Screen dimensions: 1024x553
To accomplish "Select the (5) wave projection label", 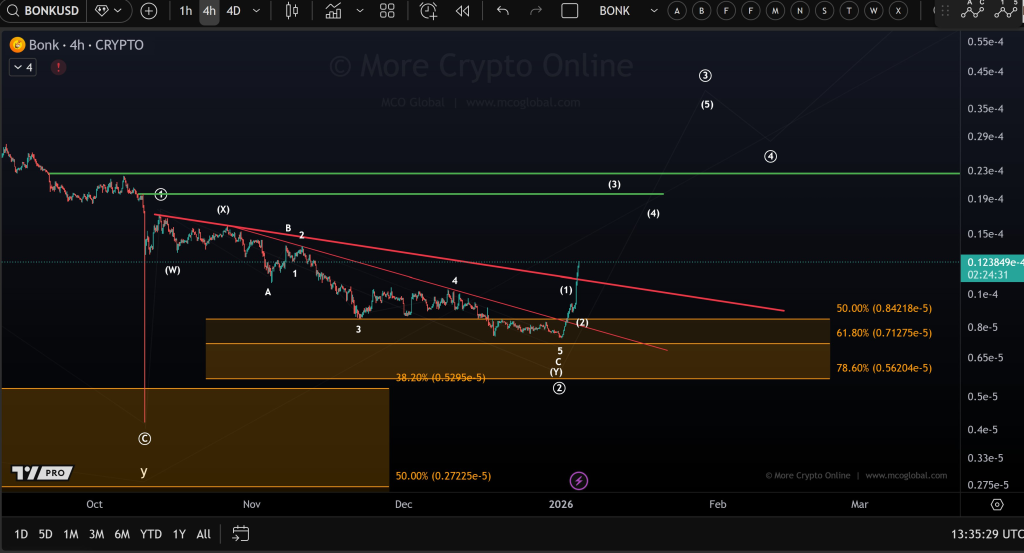I will tap(707, 104).
